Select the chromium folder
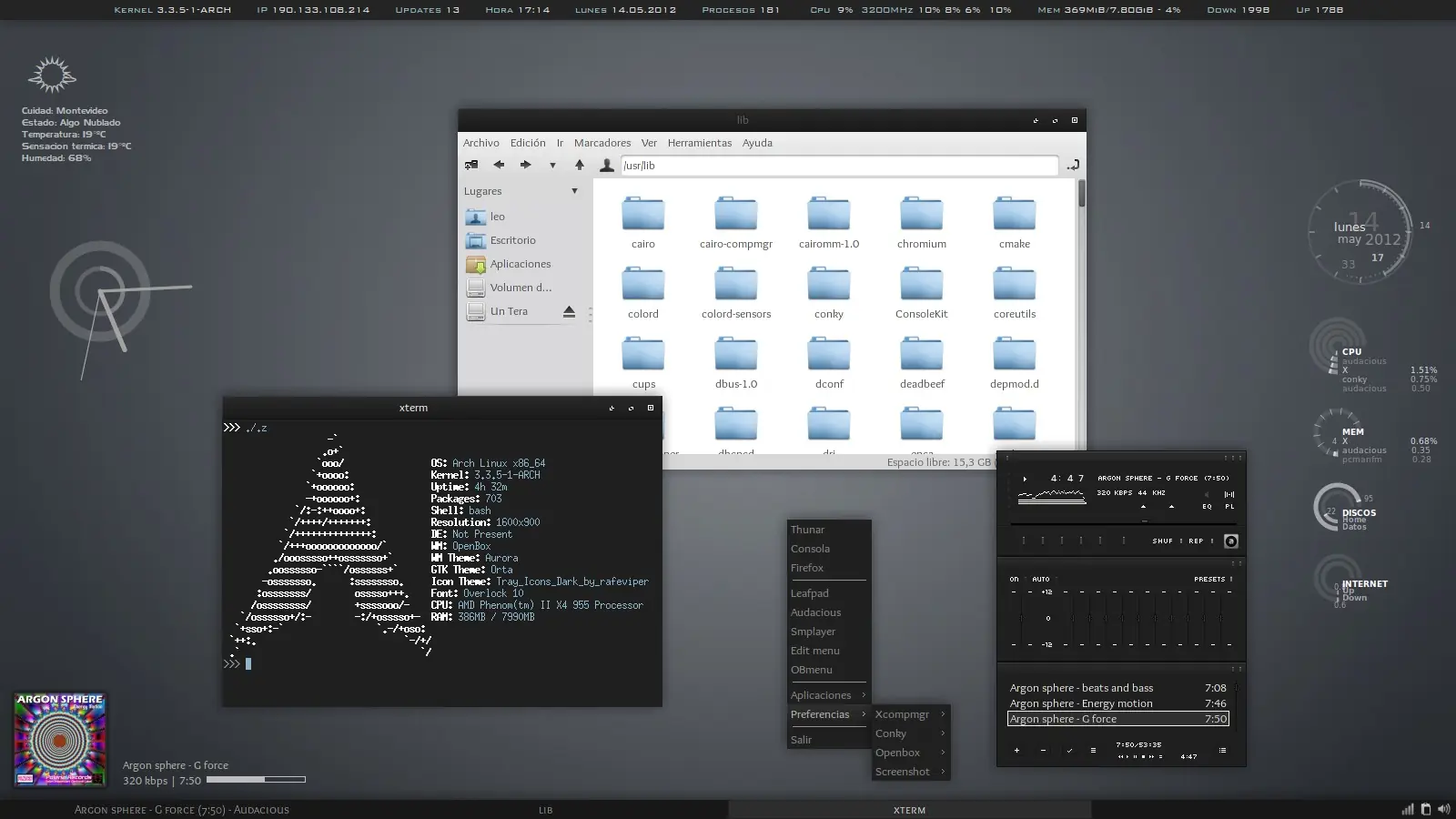1456x819 pixels. tap(922, 222)
